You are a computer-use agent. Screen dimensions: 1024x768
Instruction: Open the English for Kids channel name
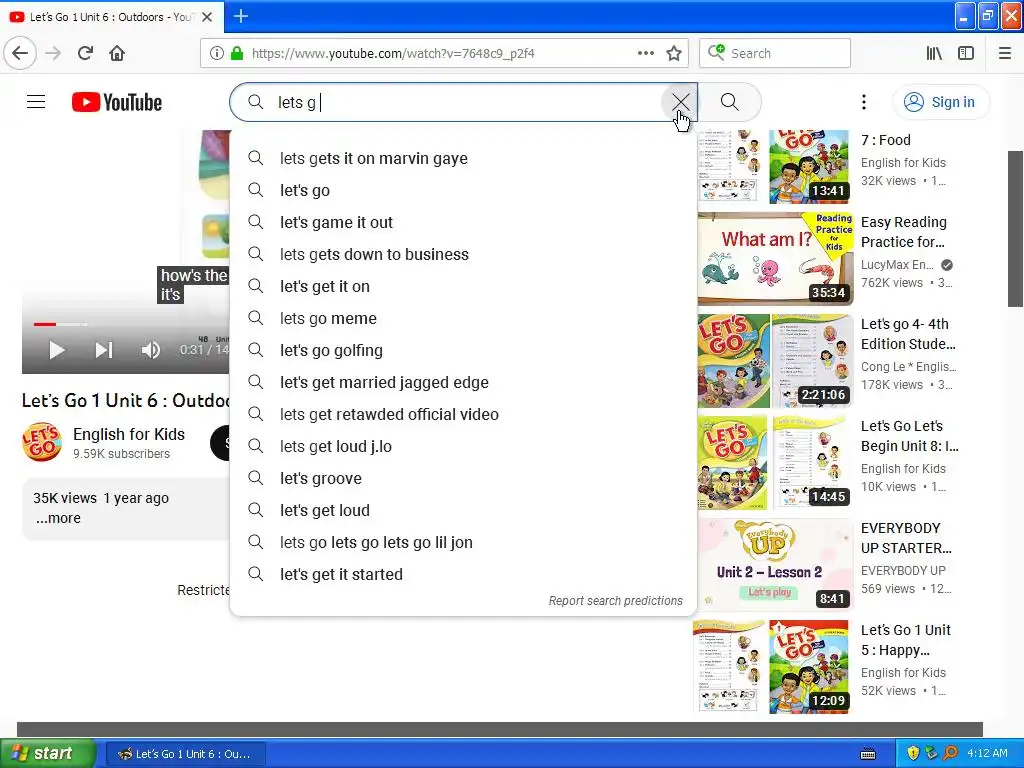click(129, 434)
